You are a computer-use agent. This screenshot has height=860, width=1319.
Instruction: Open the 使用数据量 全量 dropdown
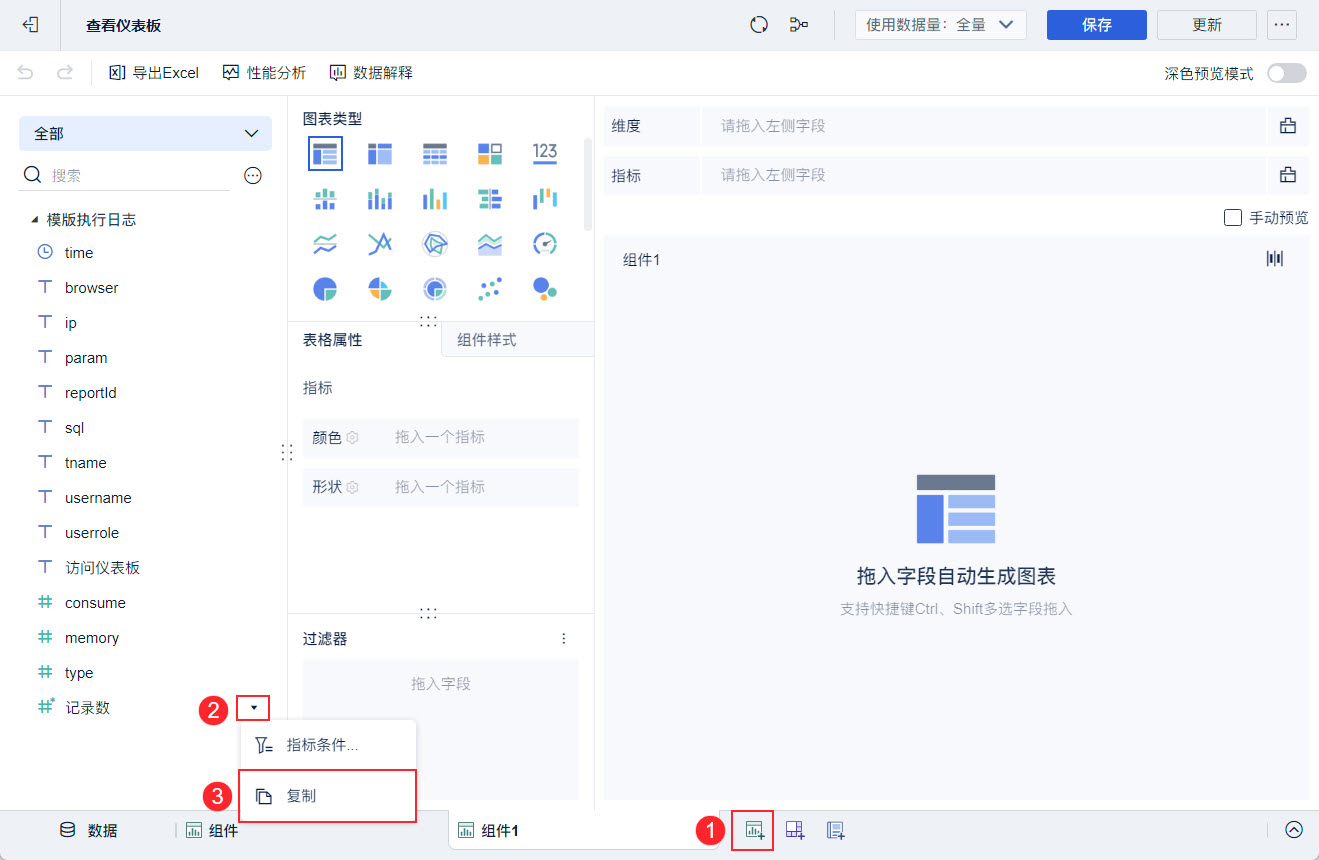click(x=941, y=25)
